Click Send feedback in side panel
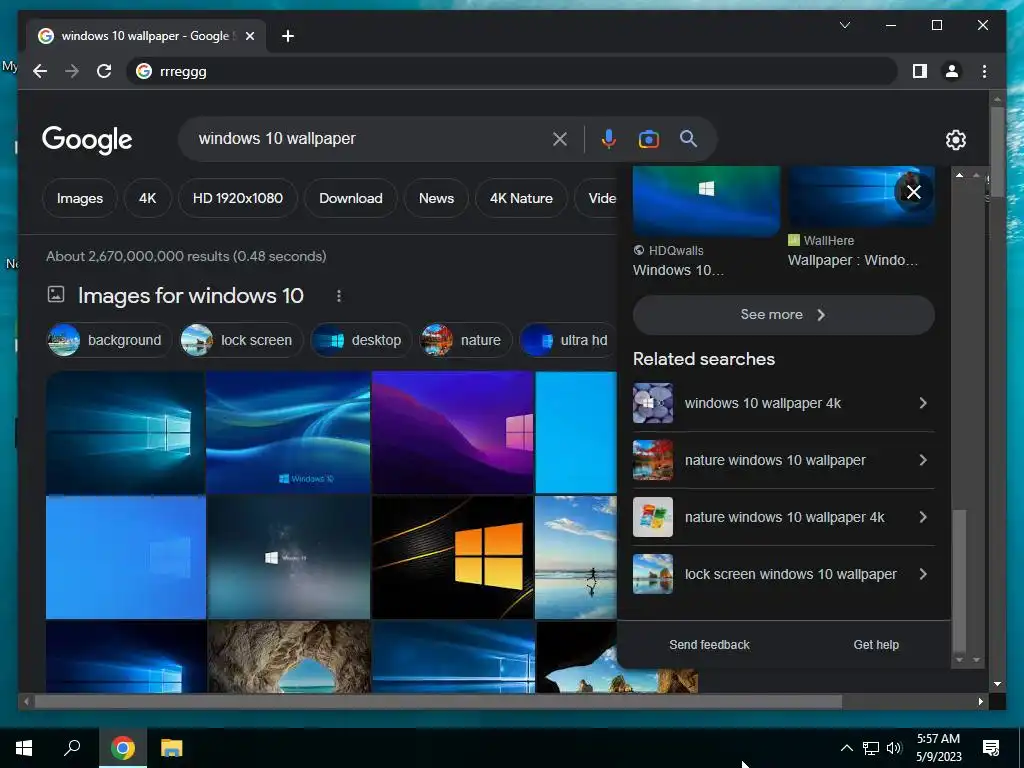 point(709,645)
